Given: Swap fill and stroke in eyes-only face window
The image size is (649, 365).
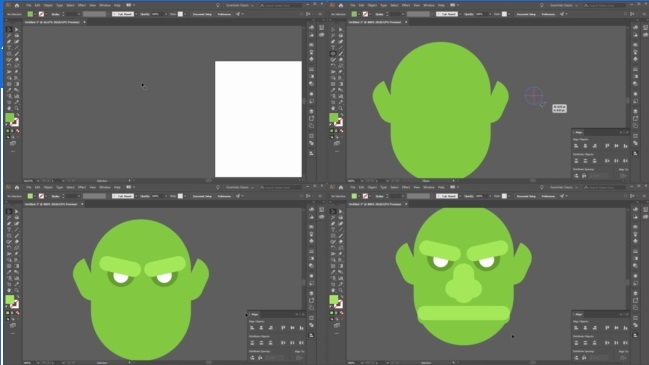Looking at the screenshot, I should coord(17,297).
